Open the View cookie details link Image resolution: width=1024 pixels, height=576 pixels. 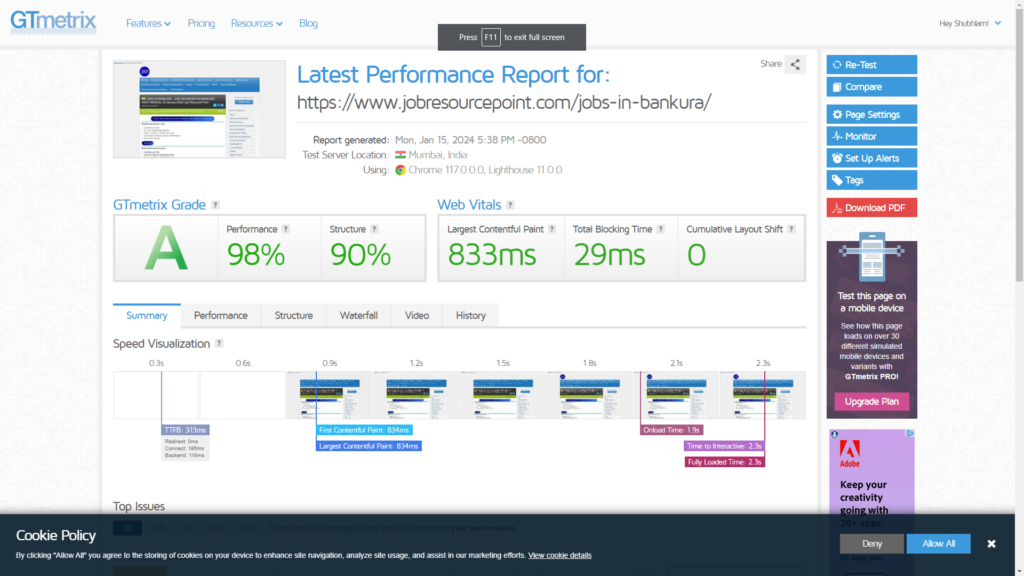(560, 555)
